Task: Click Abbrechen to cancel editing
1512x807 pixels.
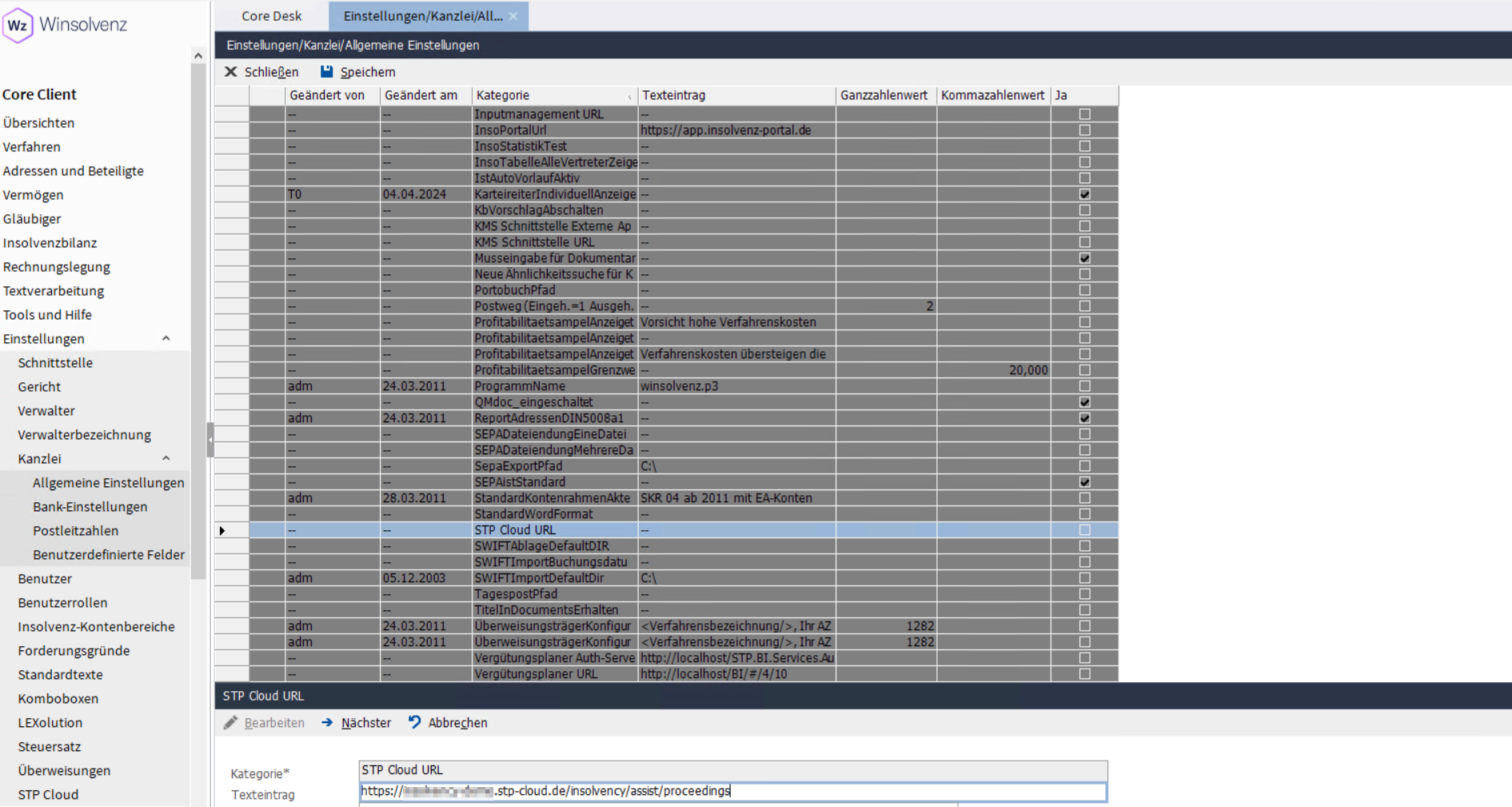Action: pyautogui.click(x=448, y=723)
